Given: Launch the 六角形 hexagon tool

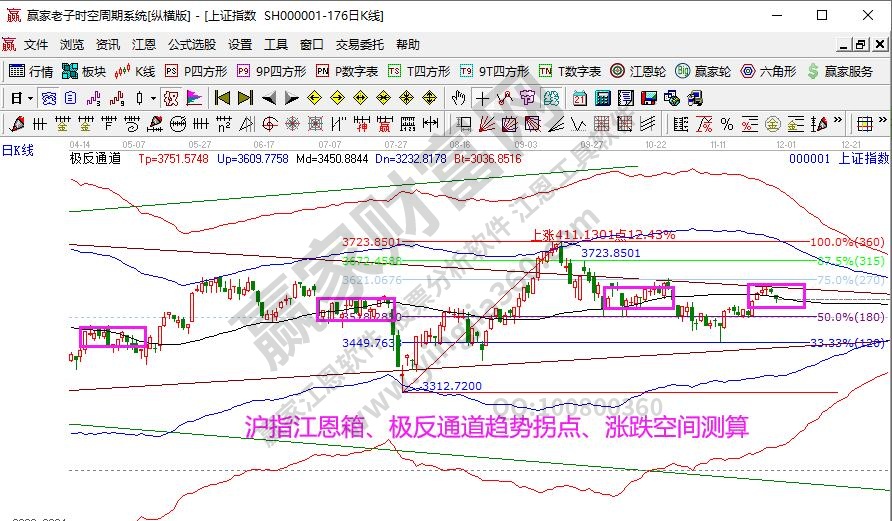Looking at the screenshot, I should [768, 71].
